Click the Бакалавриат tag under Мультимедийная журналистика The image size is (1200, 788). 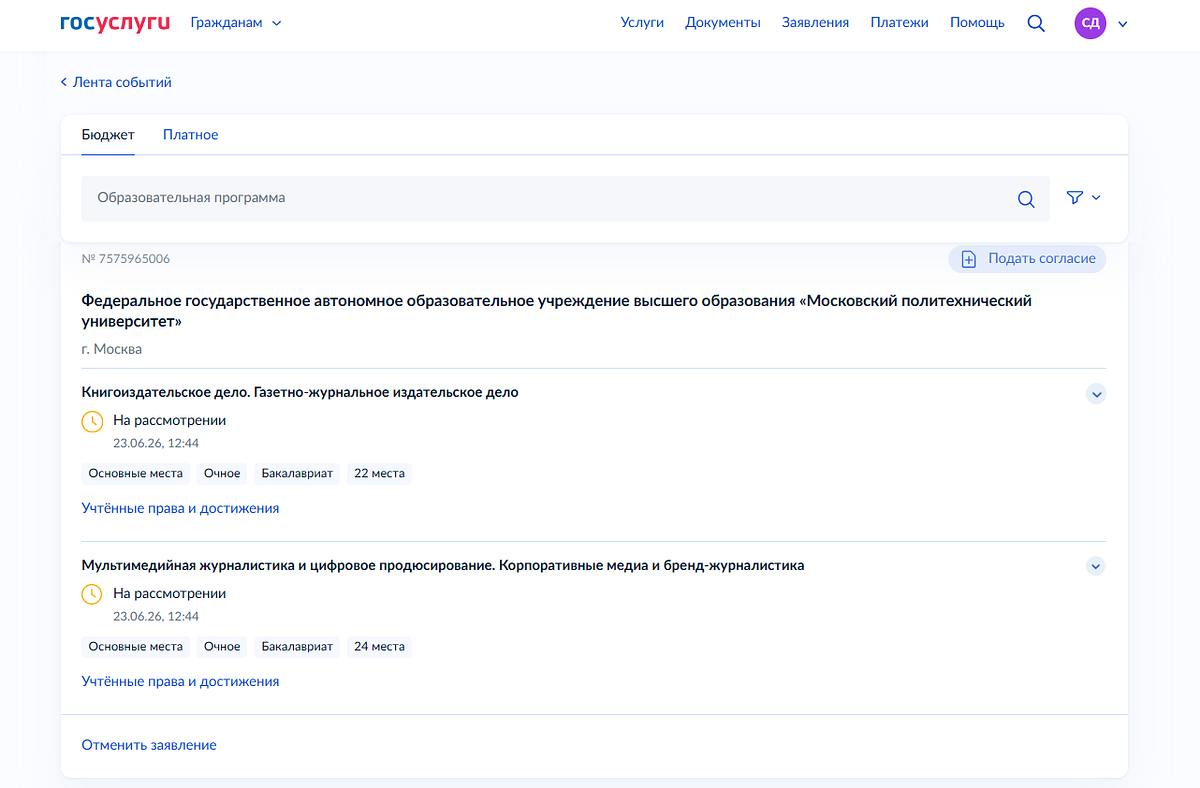pyautogui.click(x=297, y=647)
